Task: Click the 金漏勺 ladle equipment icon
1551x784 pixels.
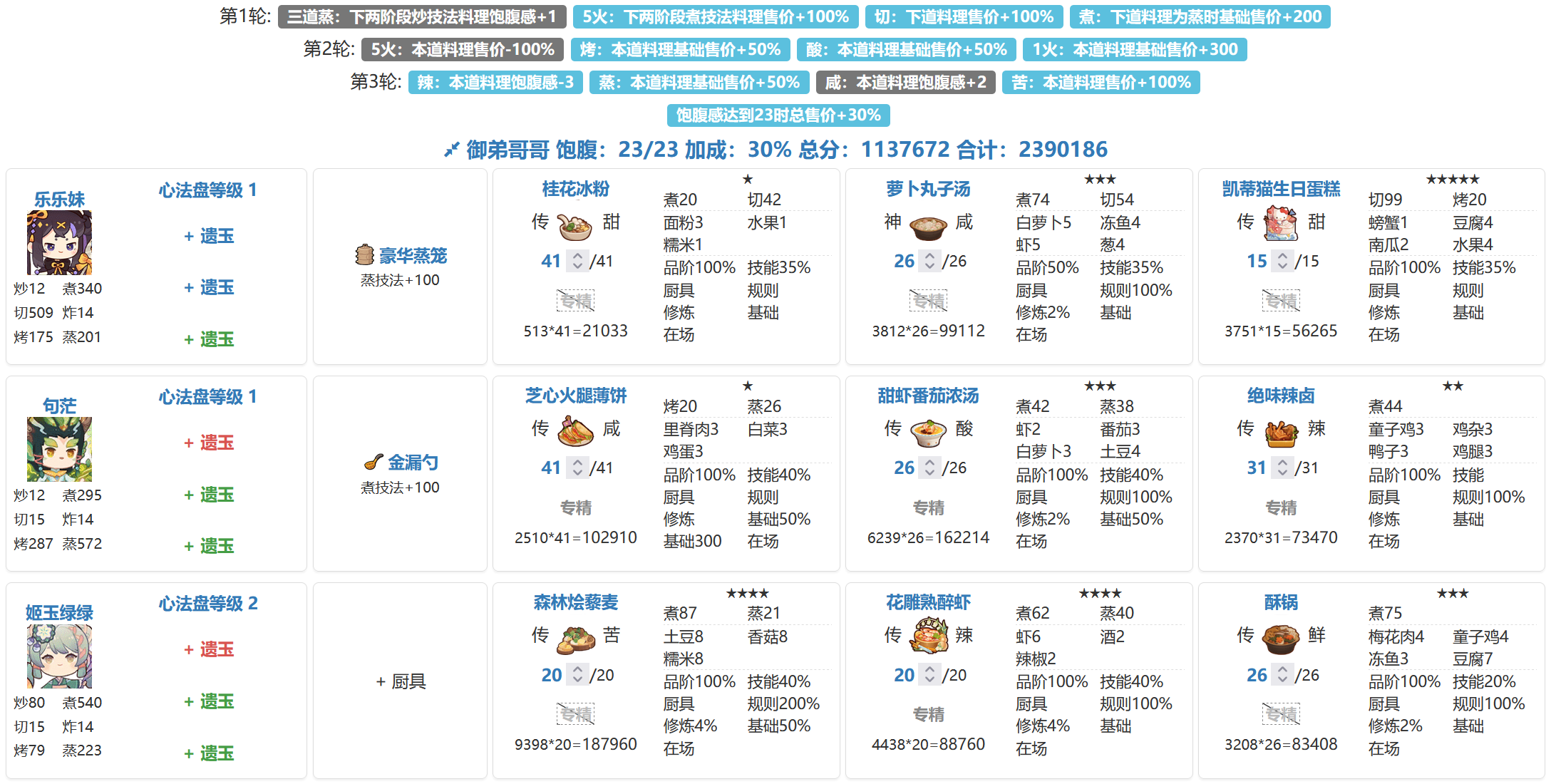Action: pyautogui.click(x=373, y=463)
